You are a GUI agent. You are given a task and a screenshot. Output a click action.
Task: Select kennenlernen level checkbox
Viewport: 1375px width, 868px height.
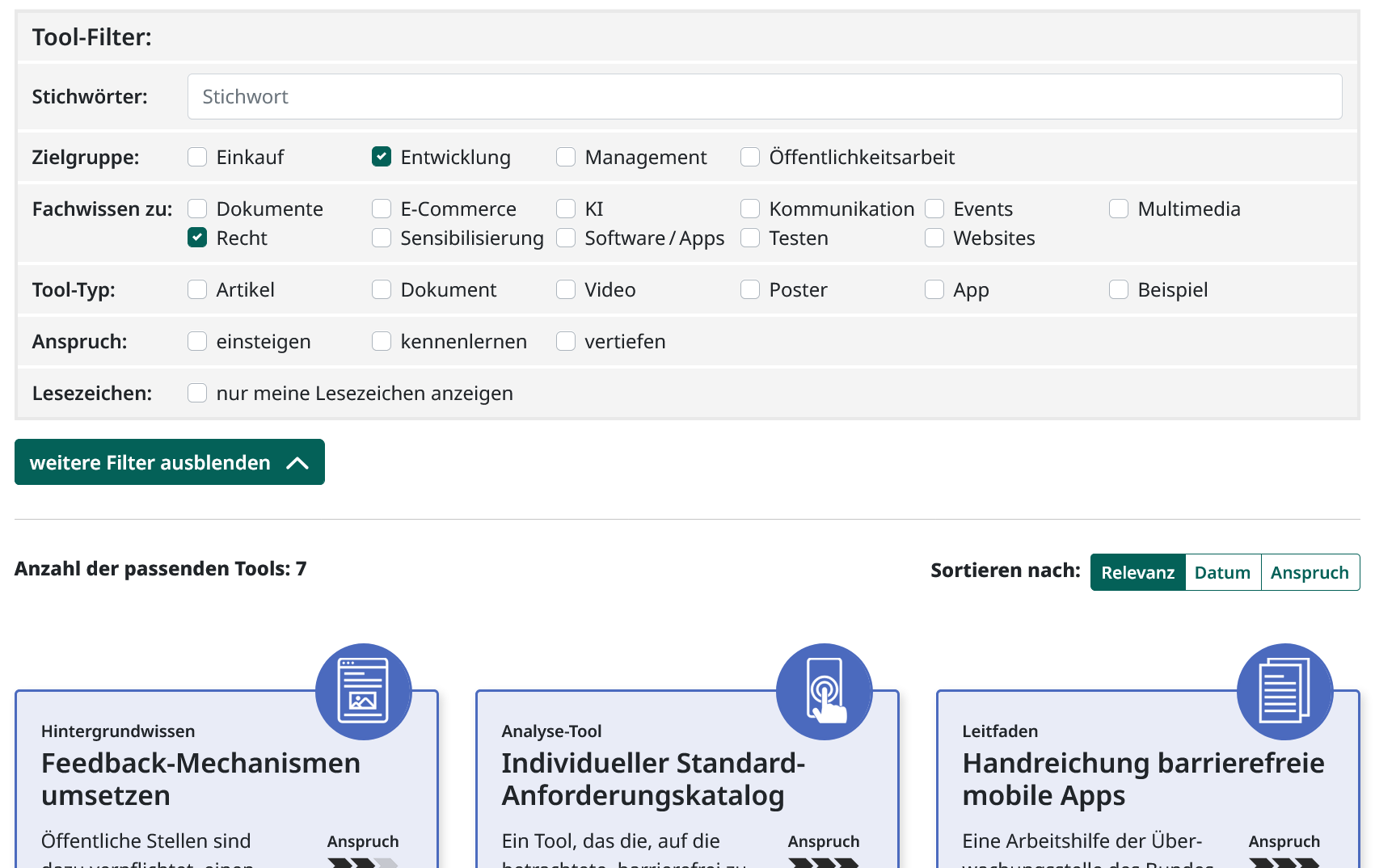click(x=382, y=341)
